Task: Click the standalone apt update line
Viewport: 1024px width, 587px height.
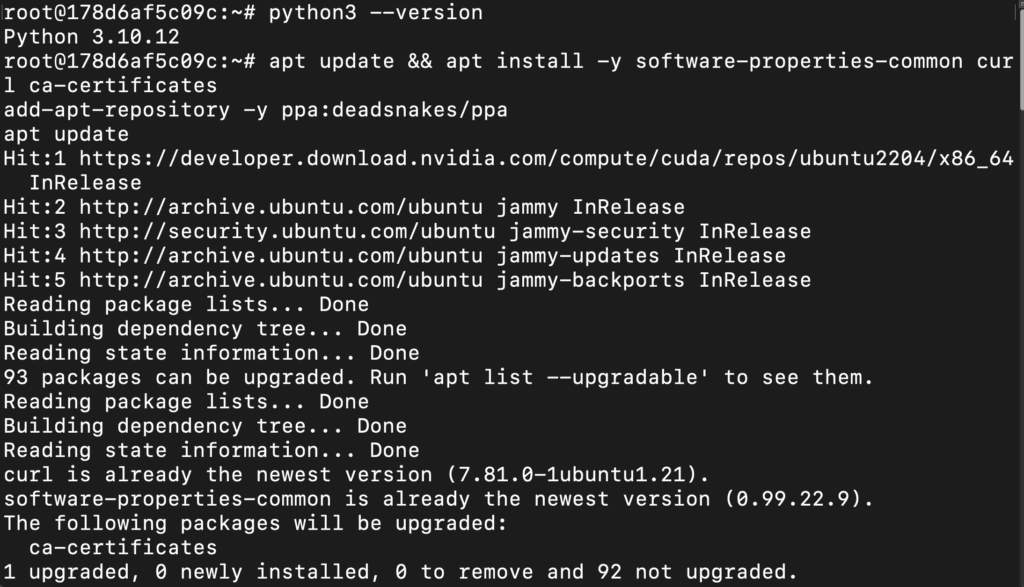Action: tap(66, 134)
